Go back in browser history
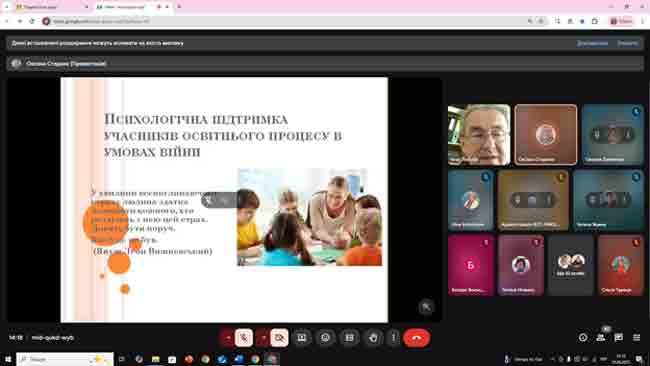650x366 pixels. [x=7, y=21]
